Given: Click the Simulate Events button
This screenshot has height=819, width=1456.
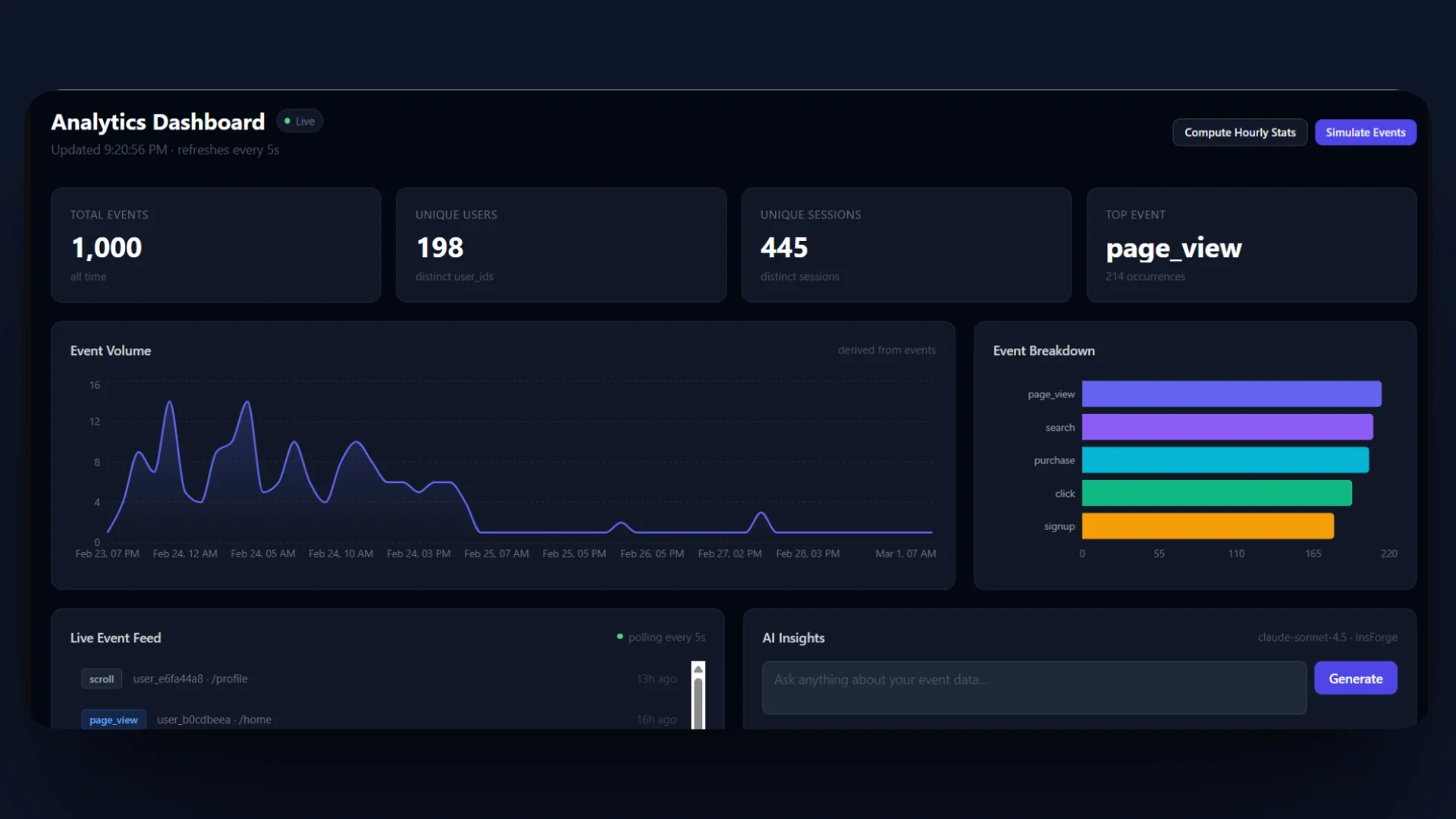Looking at the screenshot, I should point(1365,132).
